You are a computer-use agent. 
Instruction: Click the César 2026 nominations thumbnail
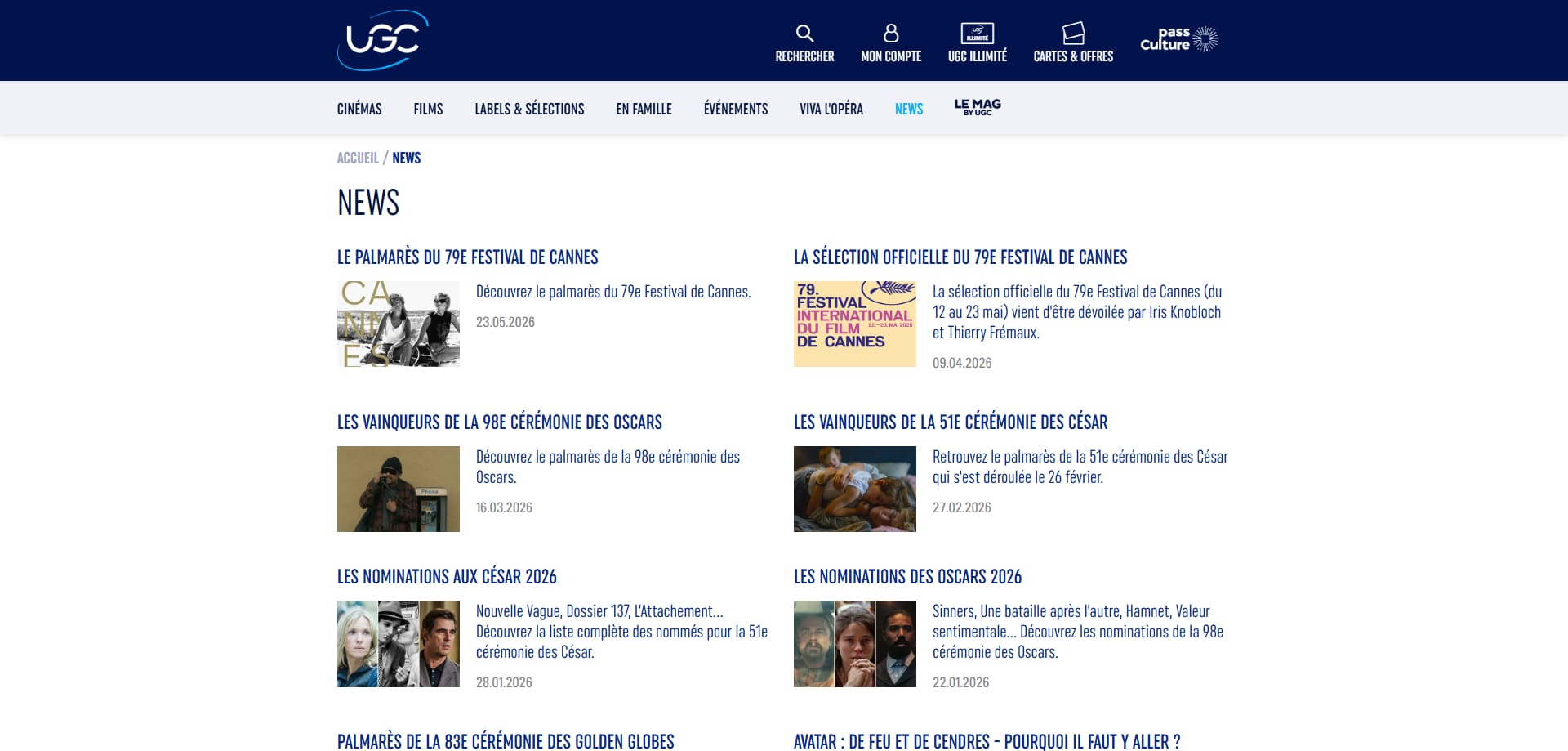tap(399, 644)
